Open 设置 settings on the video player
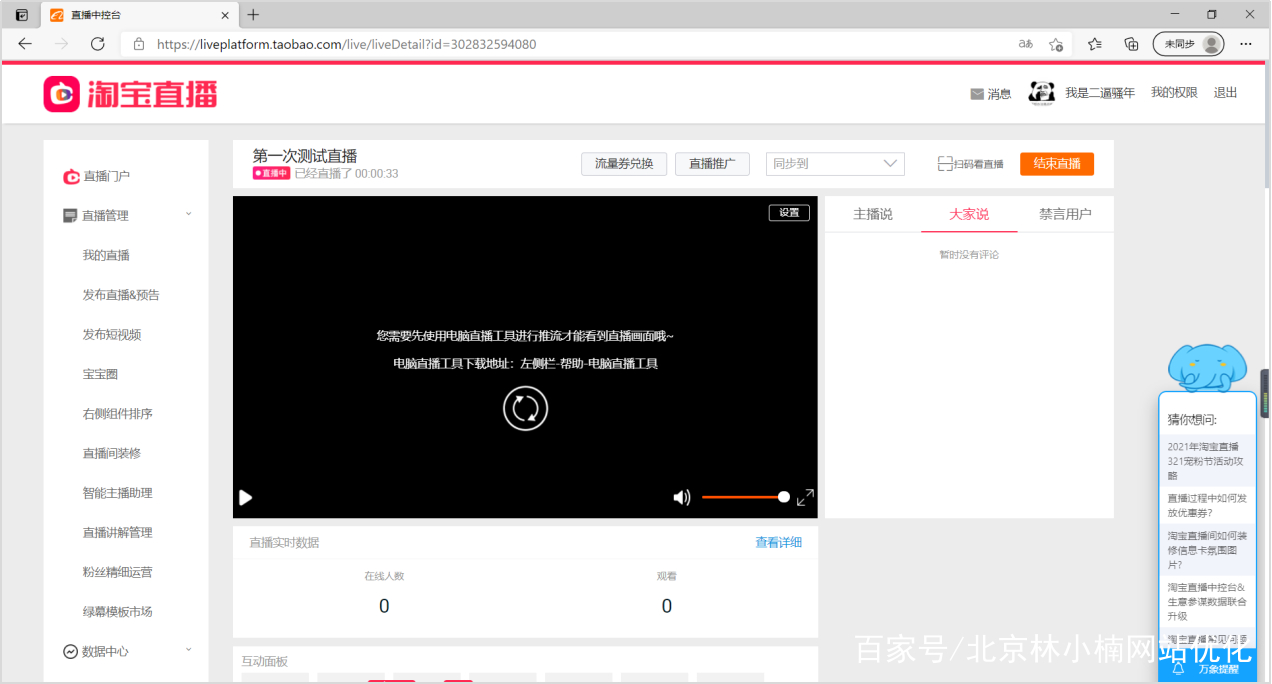This screenshot has width=1272, height=684. 789,212
